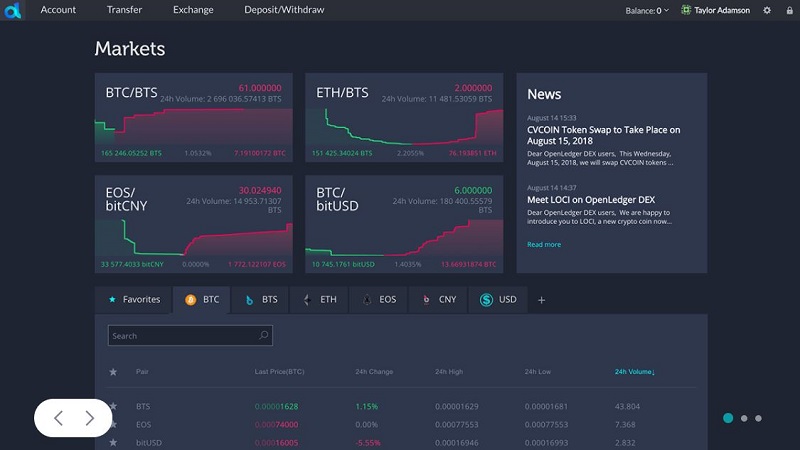Click the search magnifier icon
The height and width of the screenshot is (450, 800).
pos(263,335)
